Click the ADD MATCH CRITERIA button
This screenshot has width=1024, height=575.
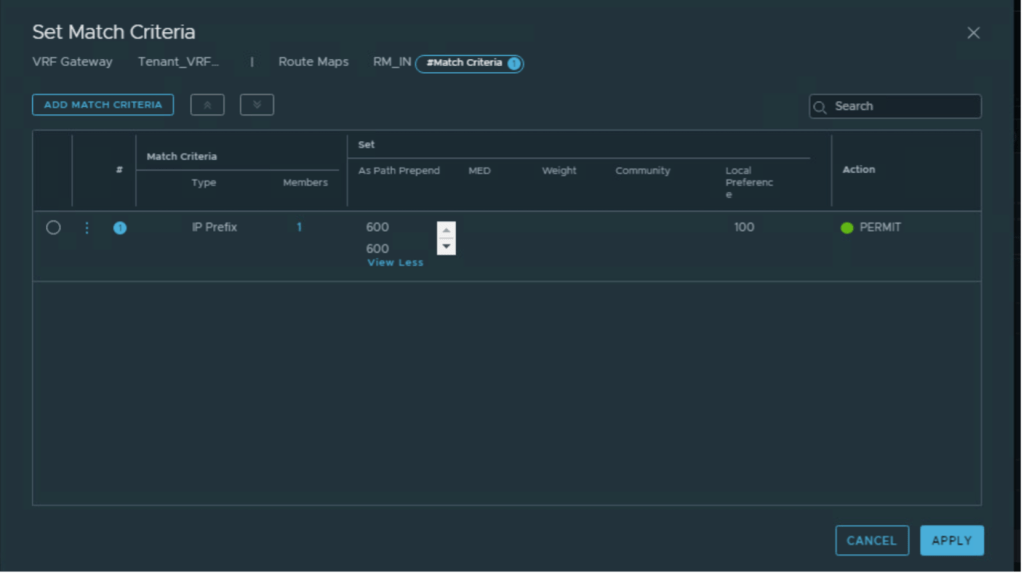[x=103, y=105]
